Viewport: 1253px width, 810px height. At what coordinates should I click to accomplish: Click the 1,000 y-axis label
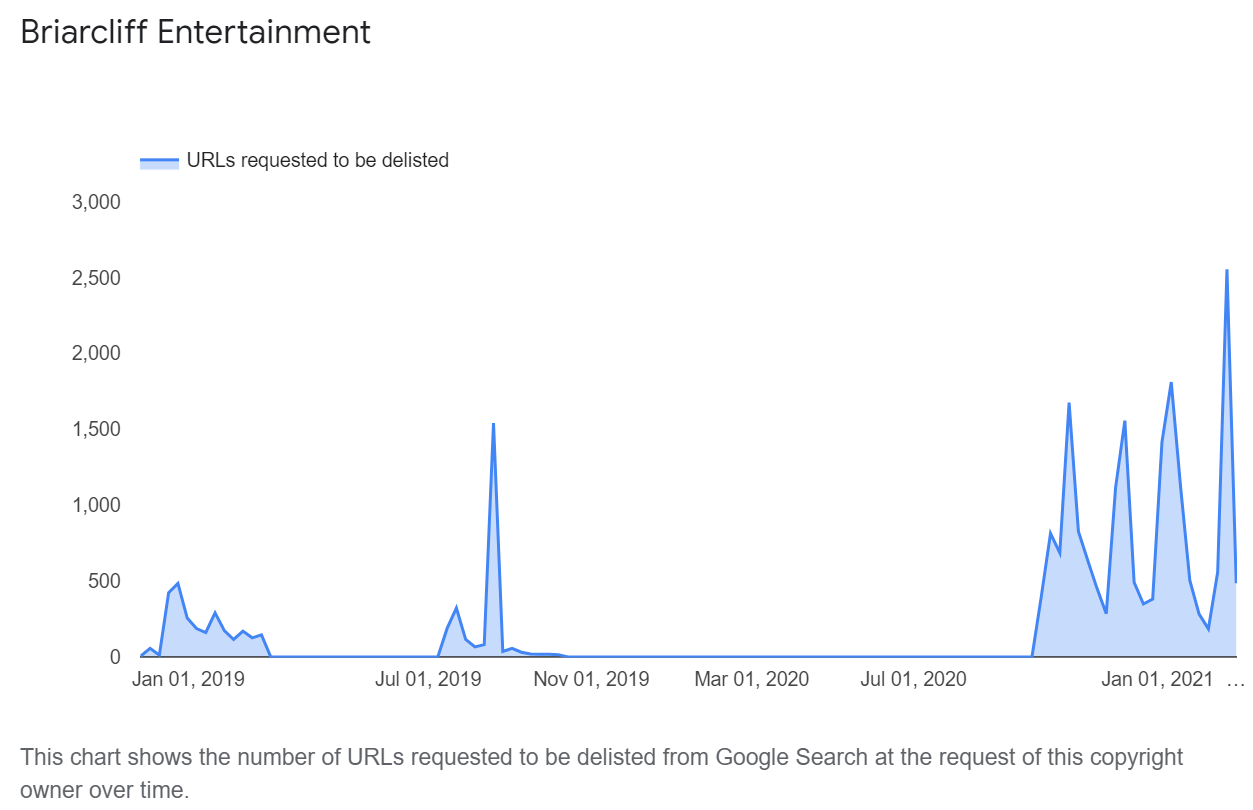96,505
